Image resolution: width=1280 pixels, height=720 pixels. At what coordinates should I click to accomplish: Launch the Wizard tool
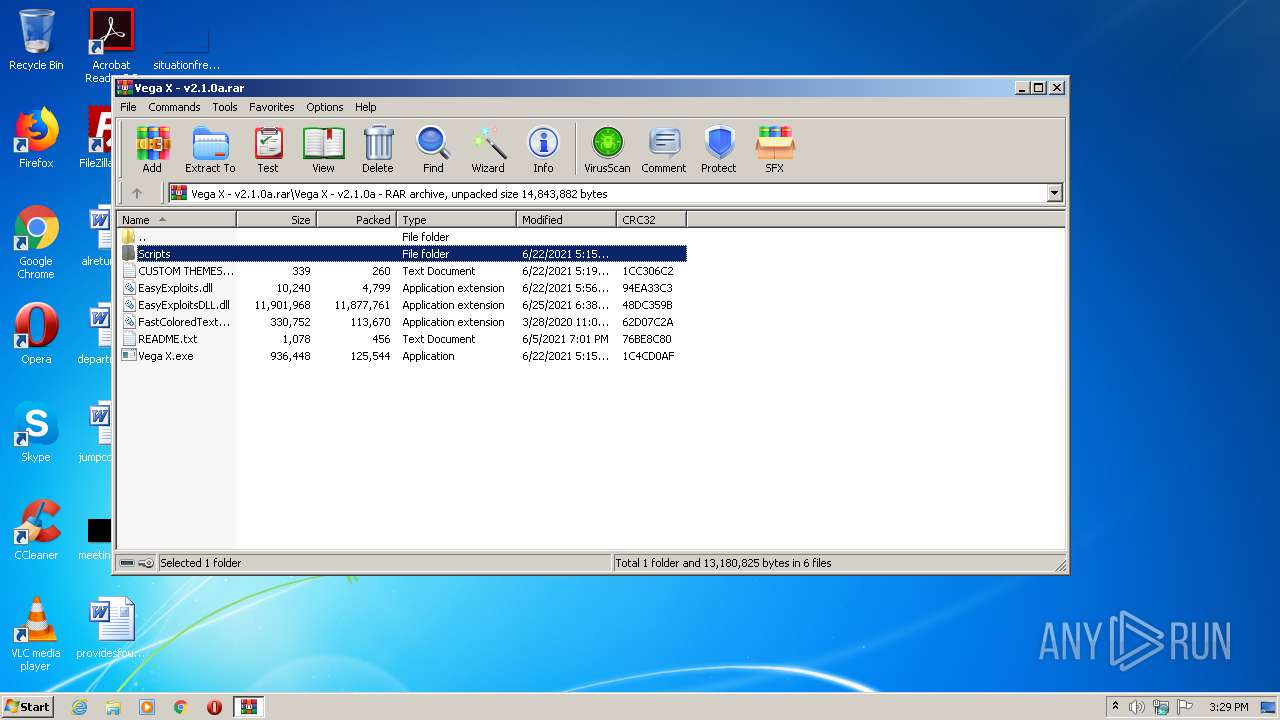(x=488, y=150)
